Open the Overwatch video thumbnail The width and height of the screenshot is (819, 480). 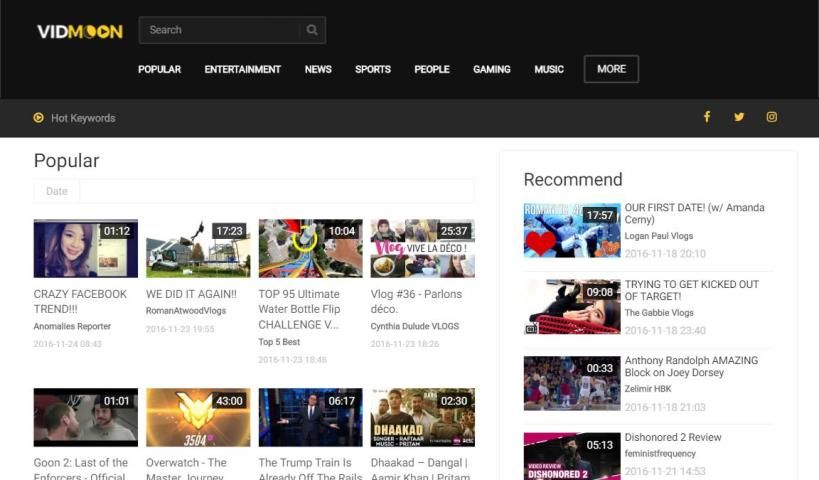[x=198, y=417]
